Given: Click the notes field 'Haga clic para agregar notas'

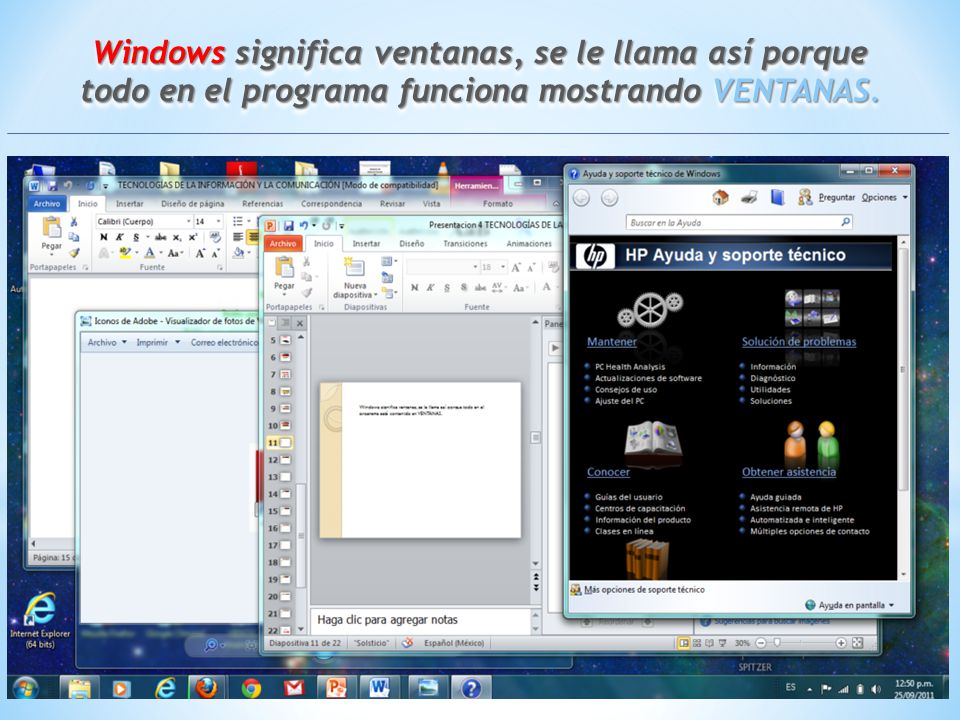Looking at the screenshot, I should point(421,620).
